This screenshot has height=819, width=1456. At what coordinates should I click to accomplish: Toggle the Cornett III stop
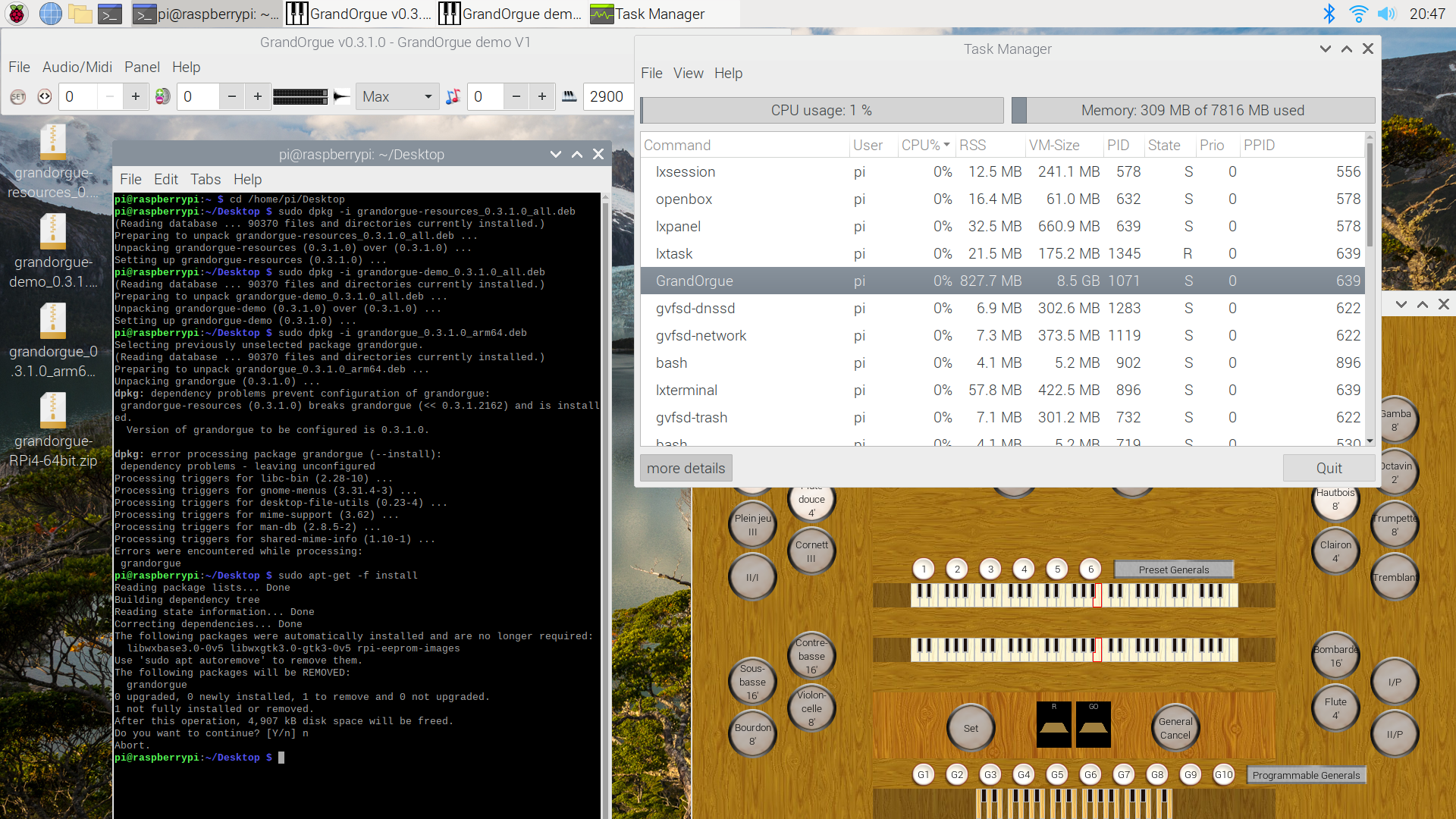[811, 551]
